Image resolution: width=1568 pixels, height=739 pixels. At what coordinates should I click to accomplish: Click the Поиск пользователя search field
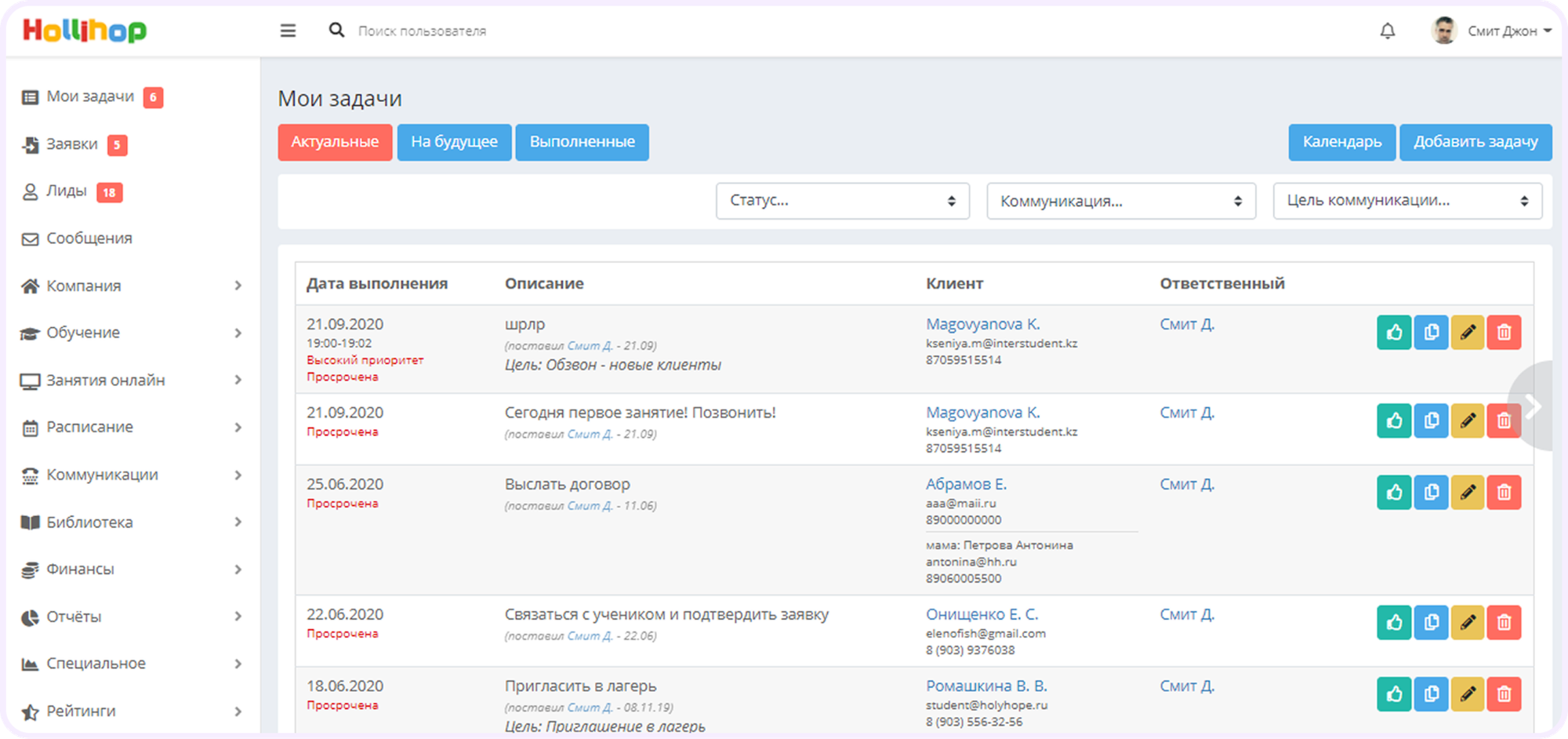422,31
